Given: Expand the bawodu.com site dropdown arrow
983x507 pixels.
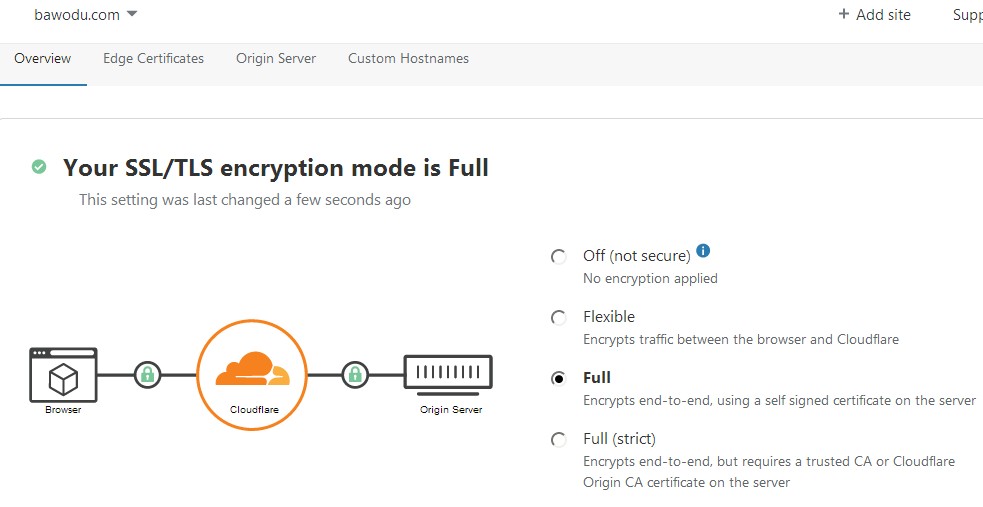Looking at the screenshot, I should pyautogui.click(x=132, y=14).
